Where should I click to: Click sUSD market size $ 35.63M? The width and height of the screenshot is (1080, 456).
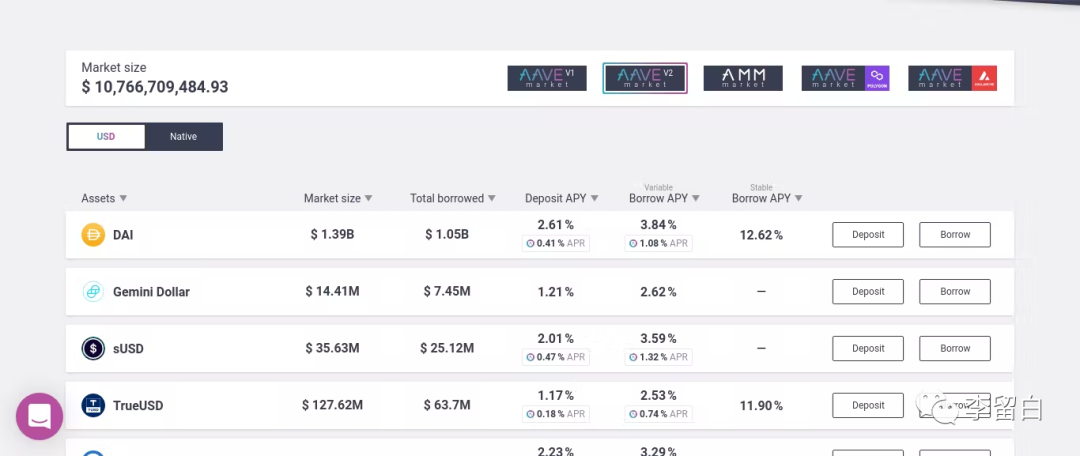[333, 349]
